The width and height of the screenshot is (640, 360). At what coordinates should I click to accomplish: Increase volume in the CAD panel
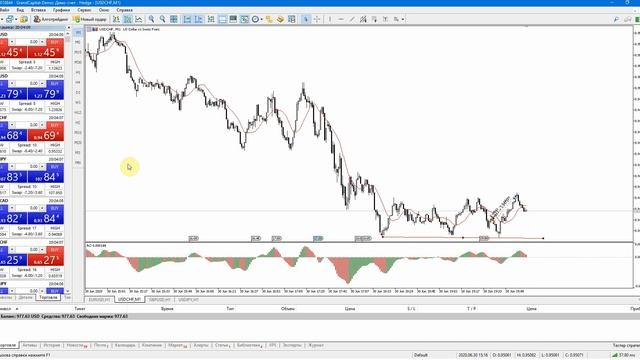pos(42,208)
